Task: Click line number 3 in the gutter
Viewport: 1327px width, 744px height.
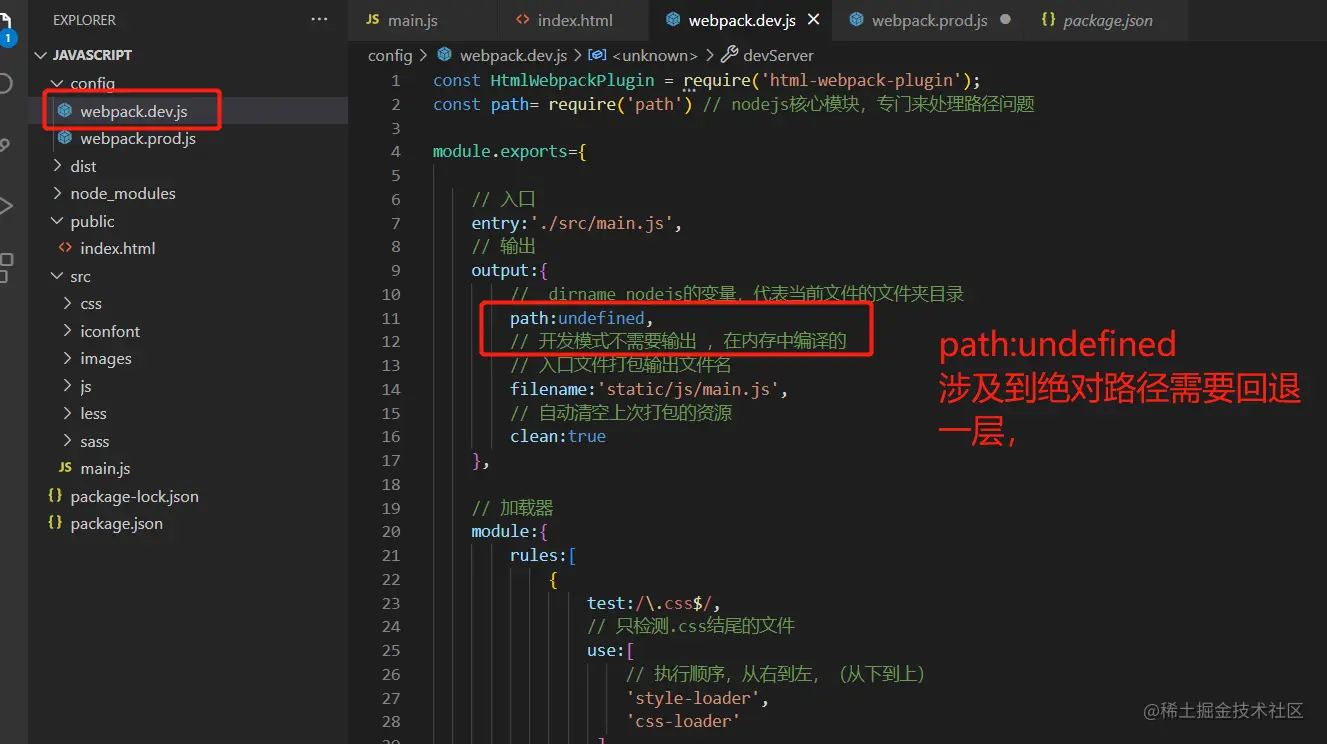Action: point(396,128)
